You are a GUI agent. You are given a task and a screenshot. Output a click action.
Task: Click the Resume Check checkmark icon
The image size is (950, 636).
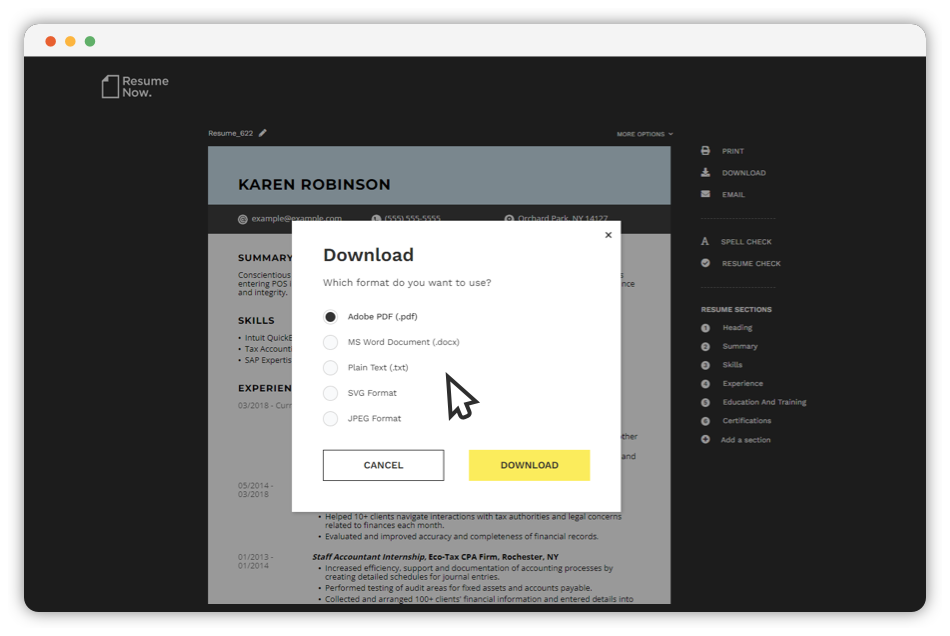coord(706,263)
